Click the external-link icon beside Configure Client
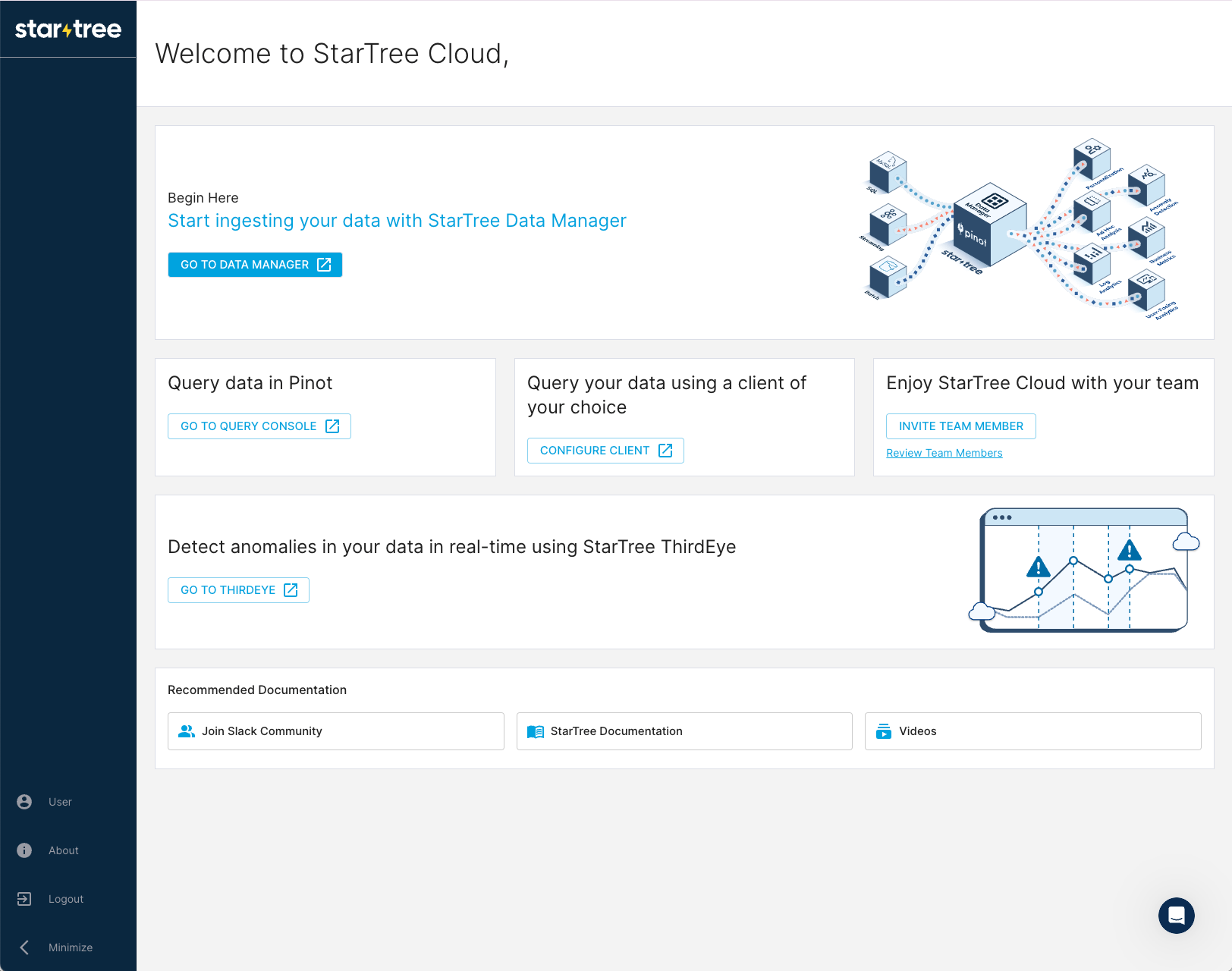This screenshot has height=971, width=1232. click(665, 450)
